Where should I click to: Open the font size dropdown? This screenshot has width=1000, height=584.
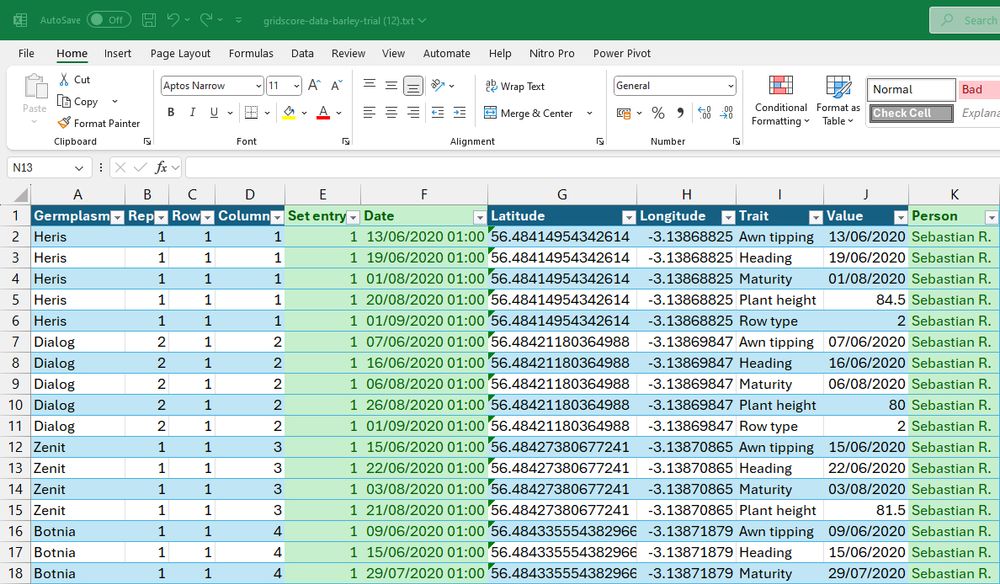click(x=297, y=85)
